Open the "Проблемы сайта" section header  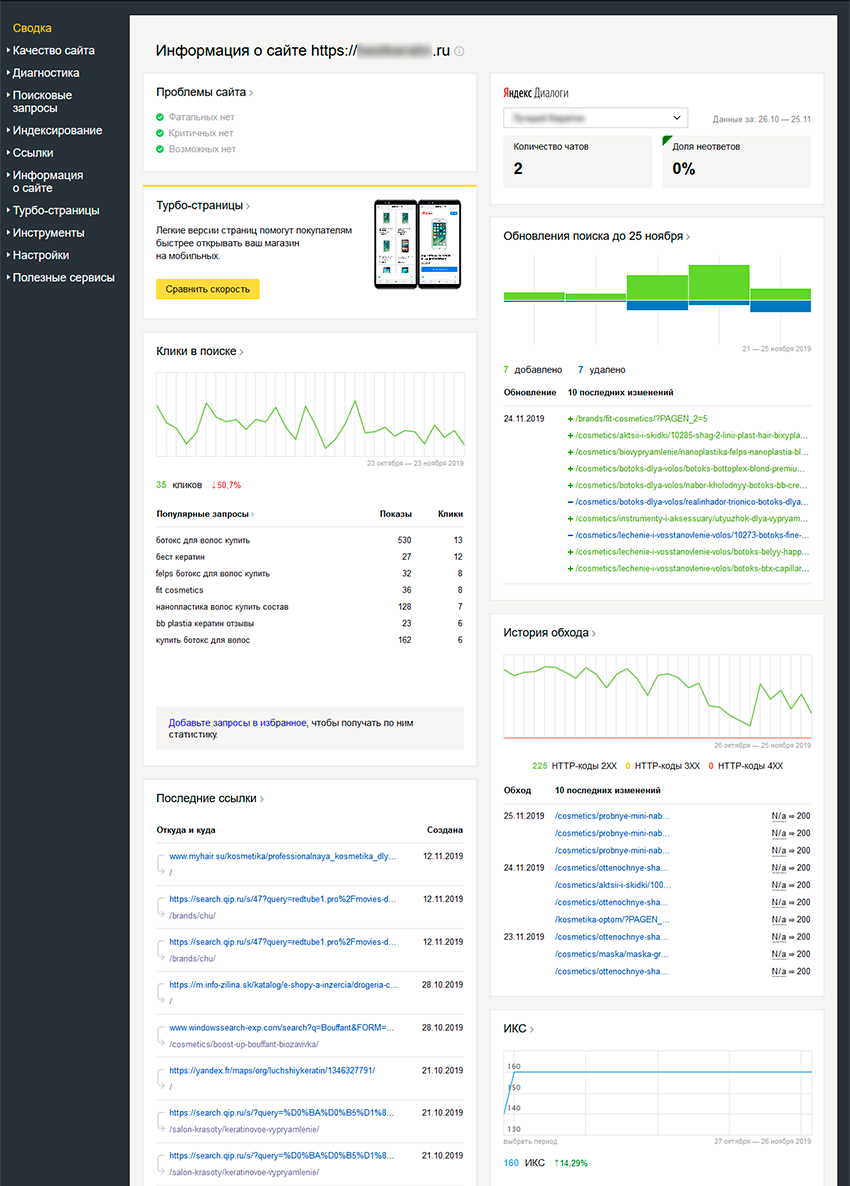pos(204,93)
